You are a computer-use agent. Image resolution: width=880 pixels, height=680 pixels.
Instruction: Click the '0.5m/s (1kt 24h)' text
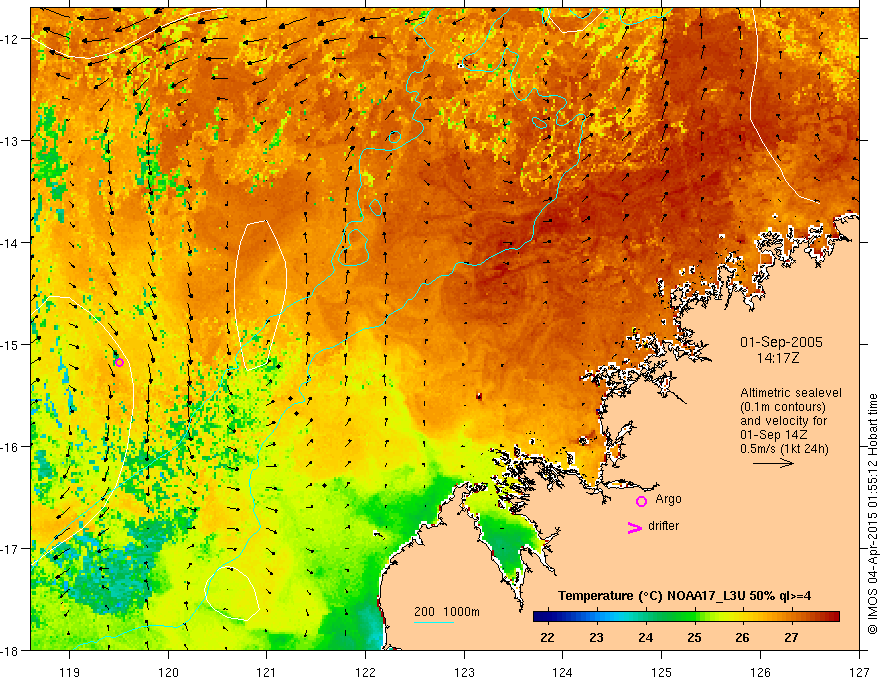[x=785, y=448]
